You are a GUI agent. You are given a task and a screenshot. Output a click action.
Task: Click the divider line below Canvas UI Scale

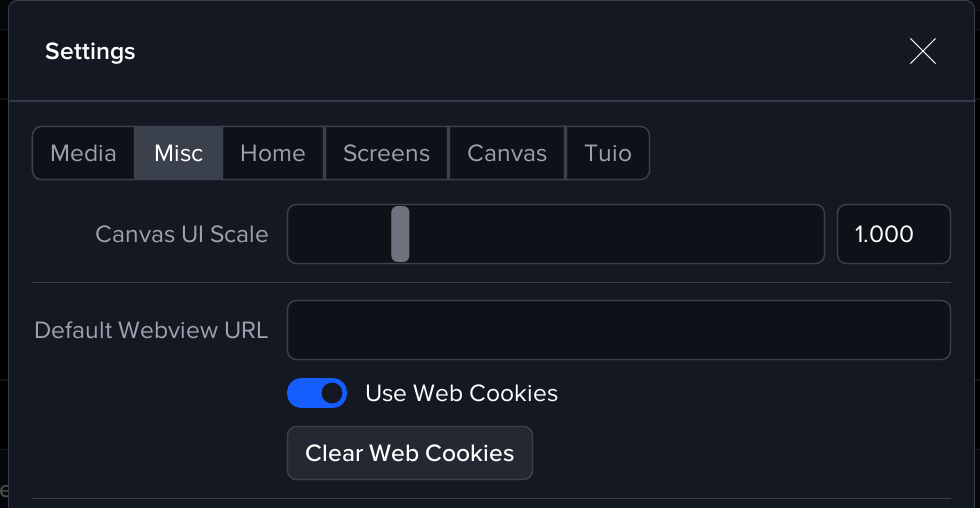tap(490, 282)
